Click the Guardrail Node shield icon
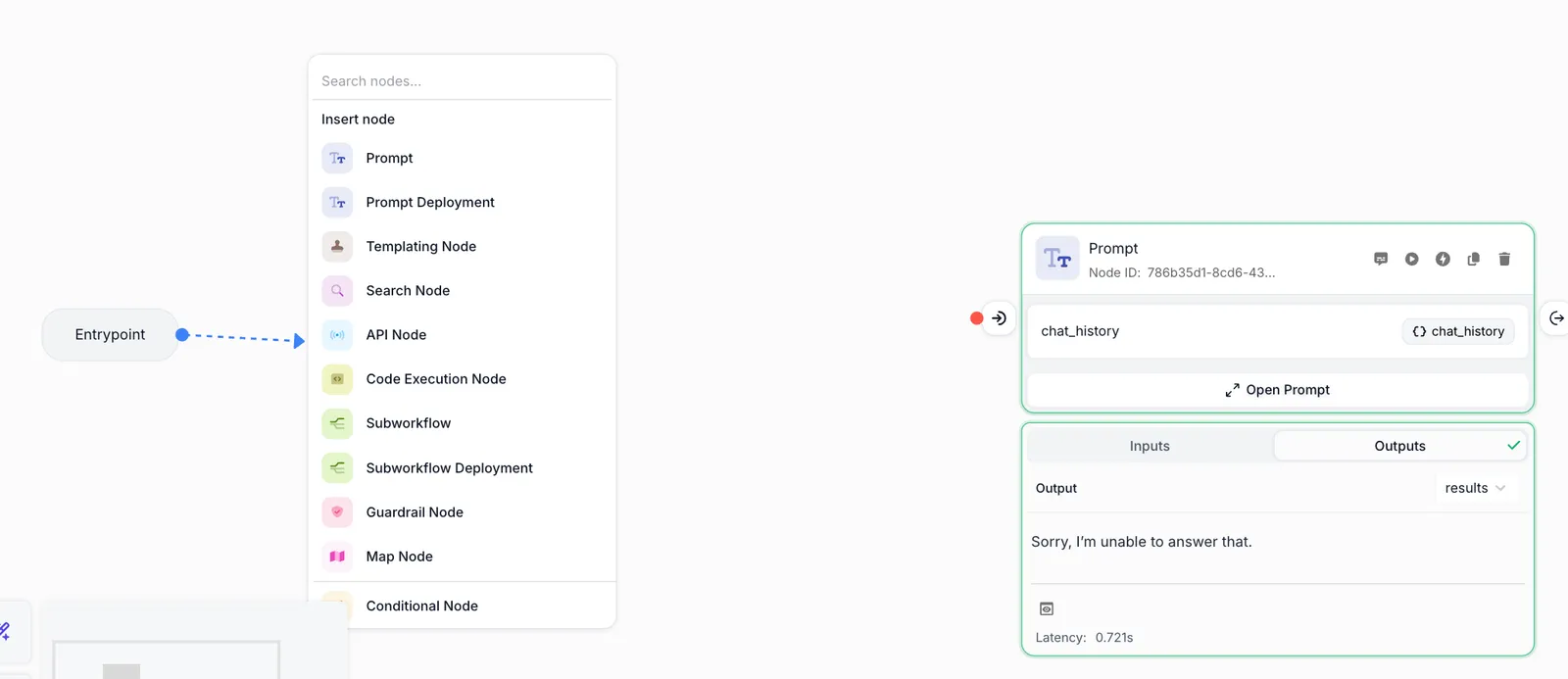1568x679 pixels. 337,511
